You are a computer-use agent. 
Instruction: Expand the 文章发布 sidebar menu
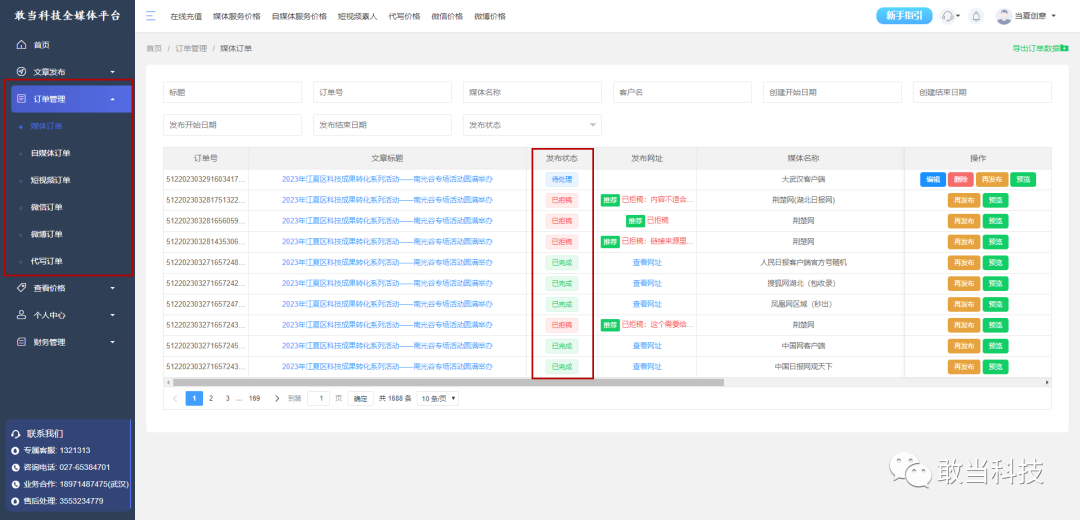pyautogui.click(x=68, y=72)
